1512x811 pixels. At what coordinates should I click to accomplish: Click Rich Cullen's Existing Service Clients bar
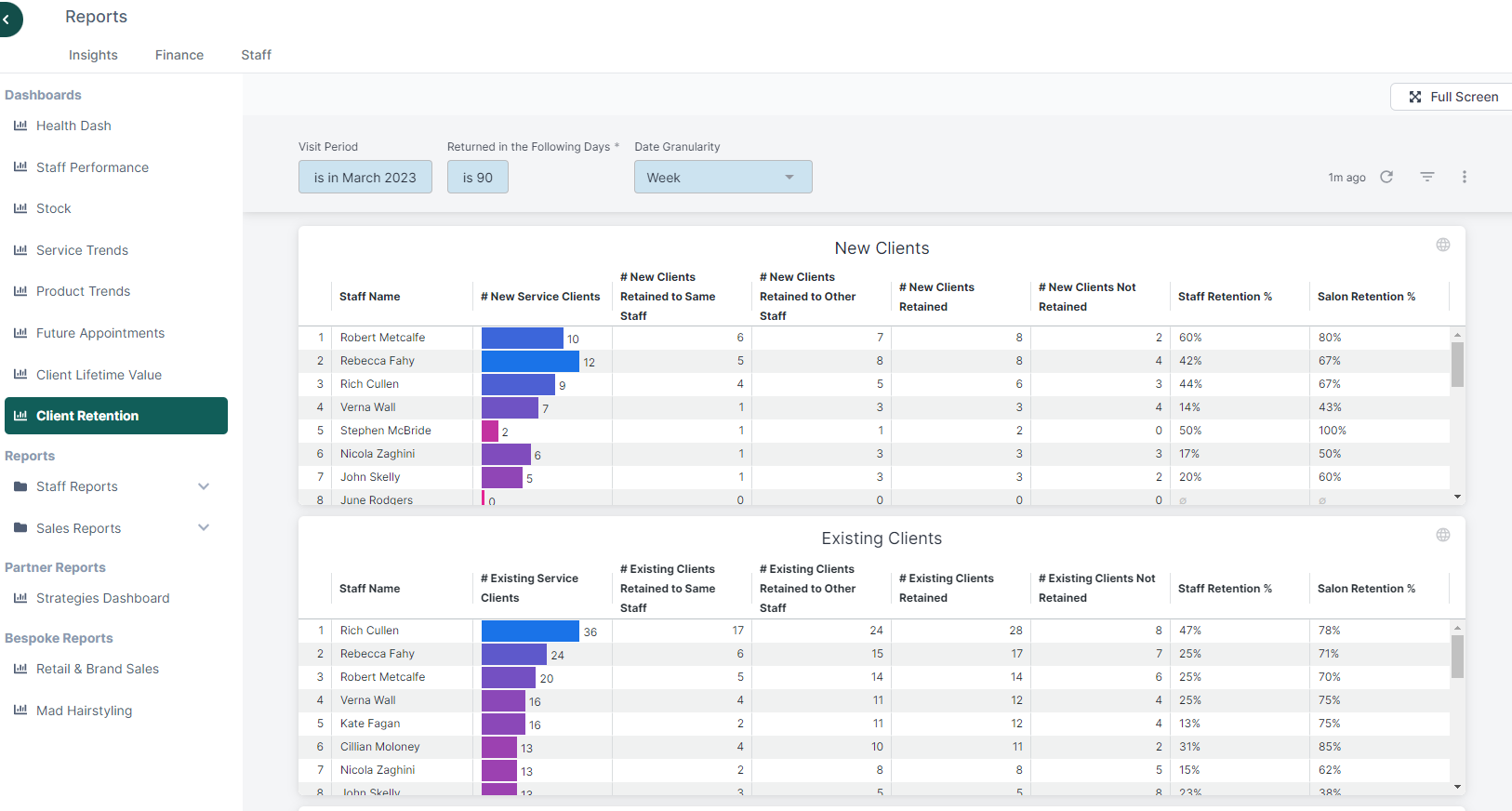tap(530, 631)
